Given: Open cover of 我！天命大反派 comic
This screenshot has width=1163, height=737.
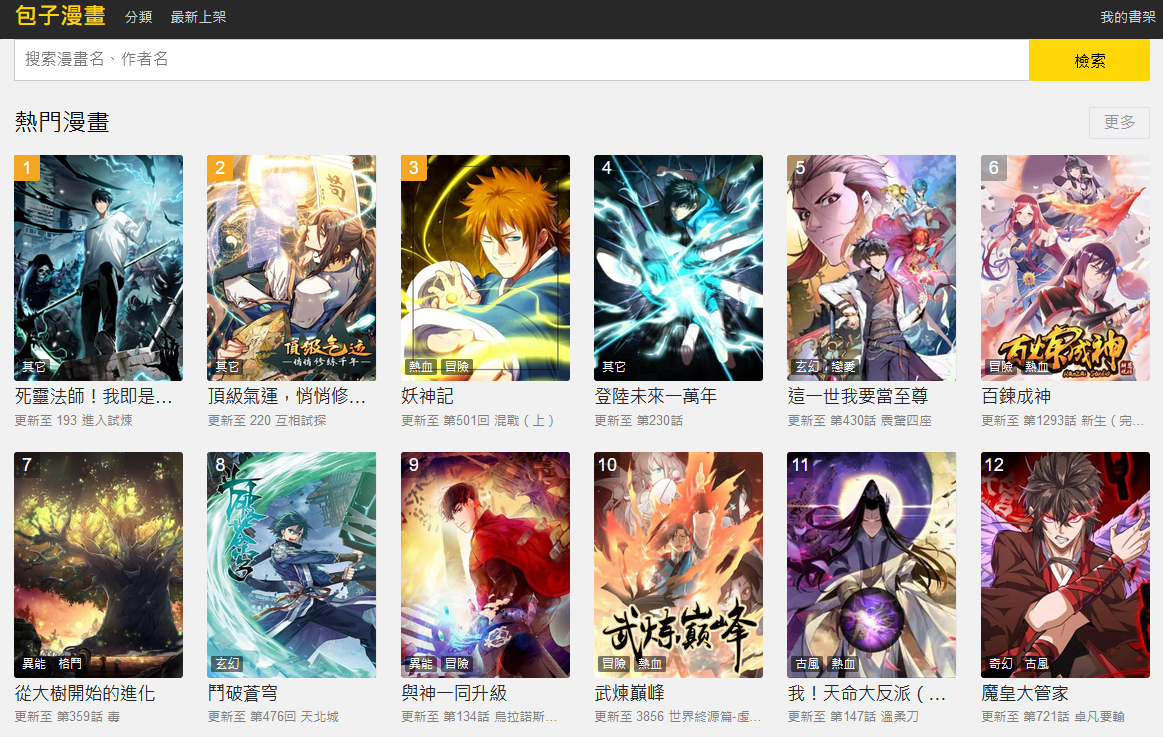Looking at the screenshot, I should (x=872, y=565).
